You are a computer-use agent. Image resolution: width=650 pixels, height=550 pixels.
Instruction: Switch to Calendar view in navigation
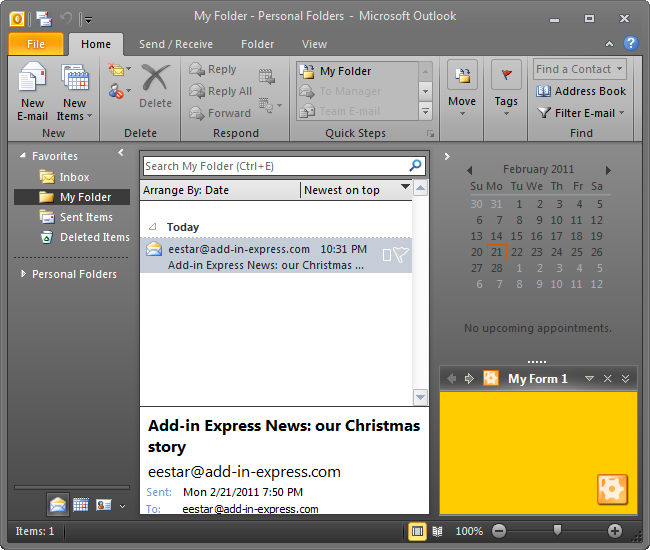point(81,504)
